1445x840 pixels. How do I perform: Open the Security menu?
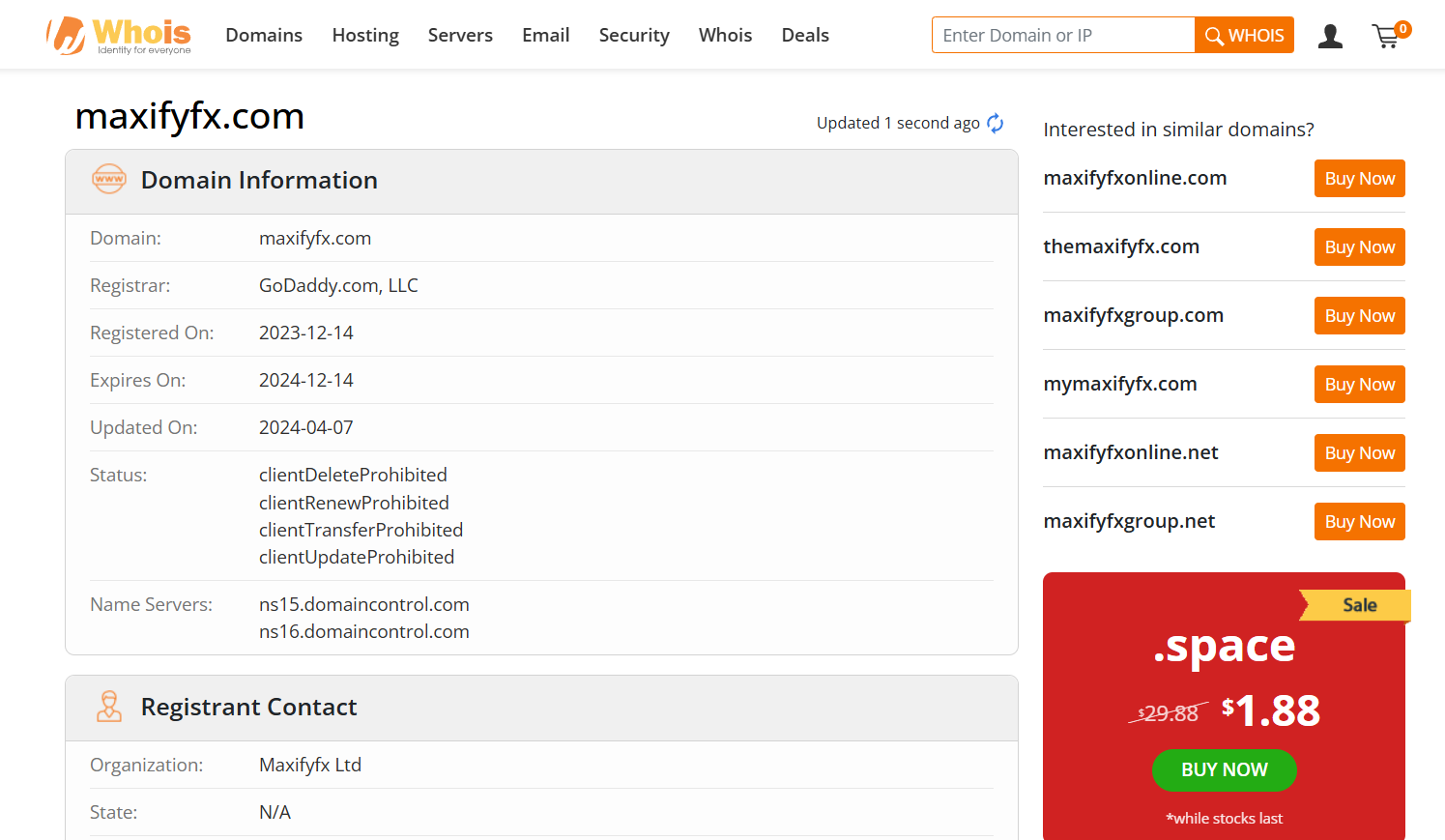coord(634,35)
